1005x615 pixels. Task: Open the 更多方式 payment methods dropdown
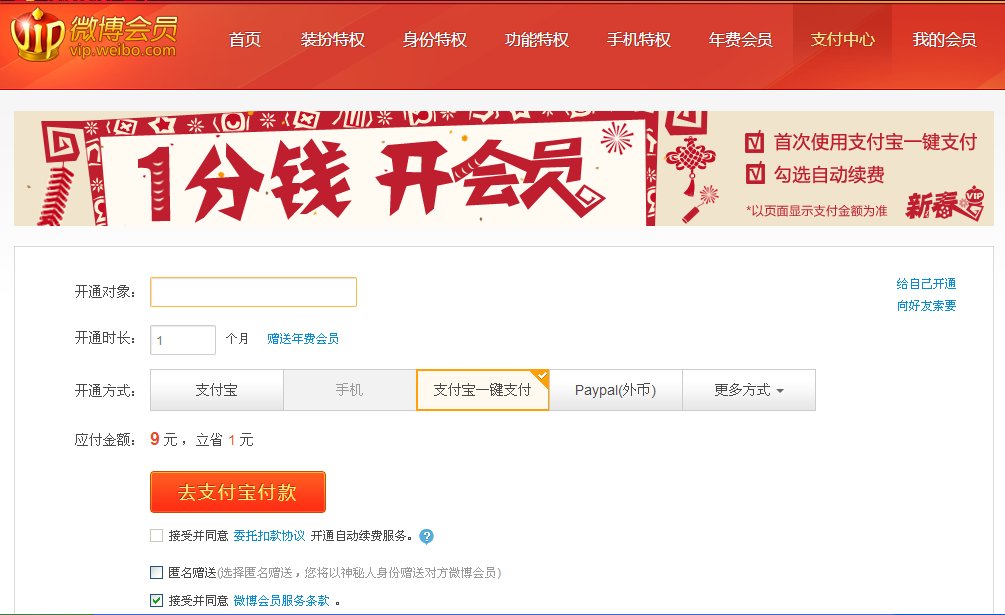pyautogui.click(x=749, y=390)
